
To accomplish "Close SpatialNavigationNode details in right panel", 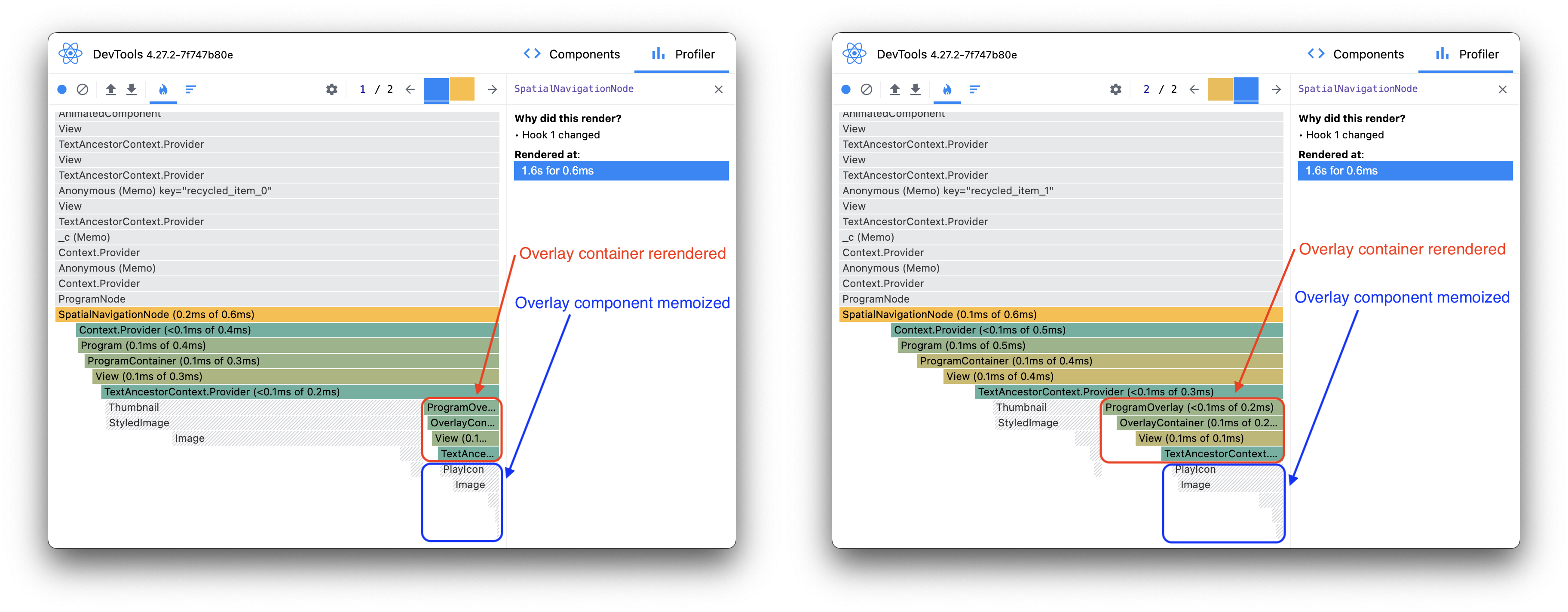I will tap(1503, 89).
